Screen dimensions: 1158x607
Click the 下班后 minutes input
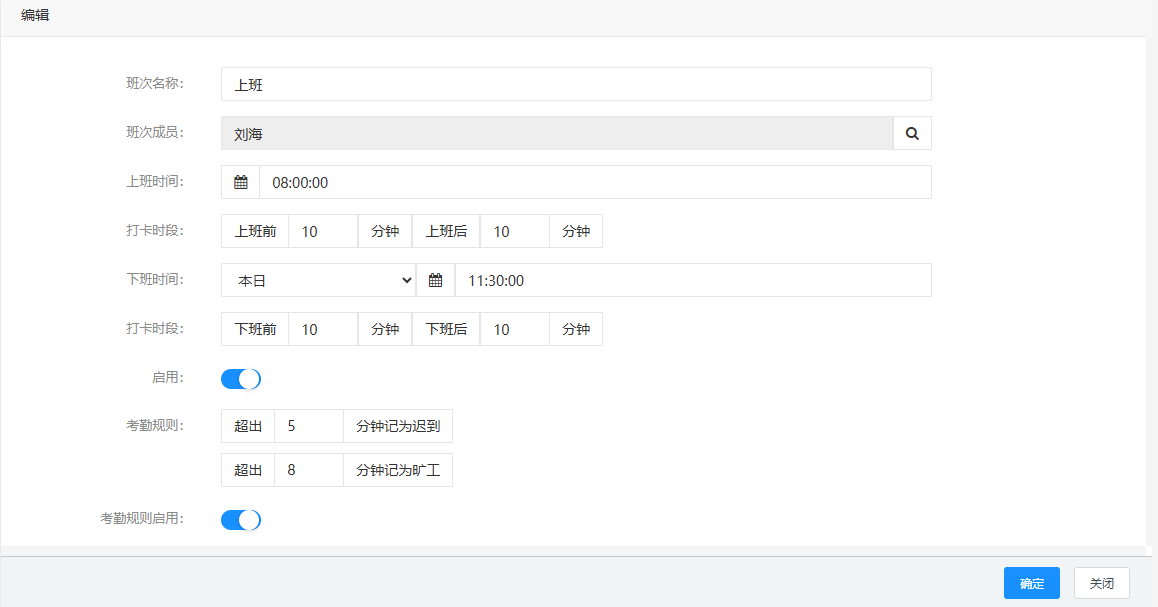click(514, 329)
